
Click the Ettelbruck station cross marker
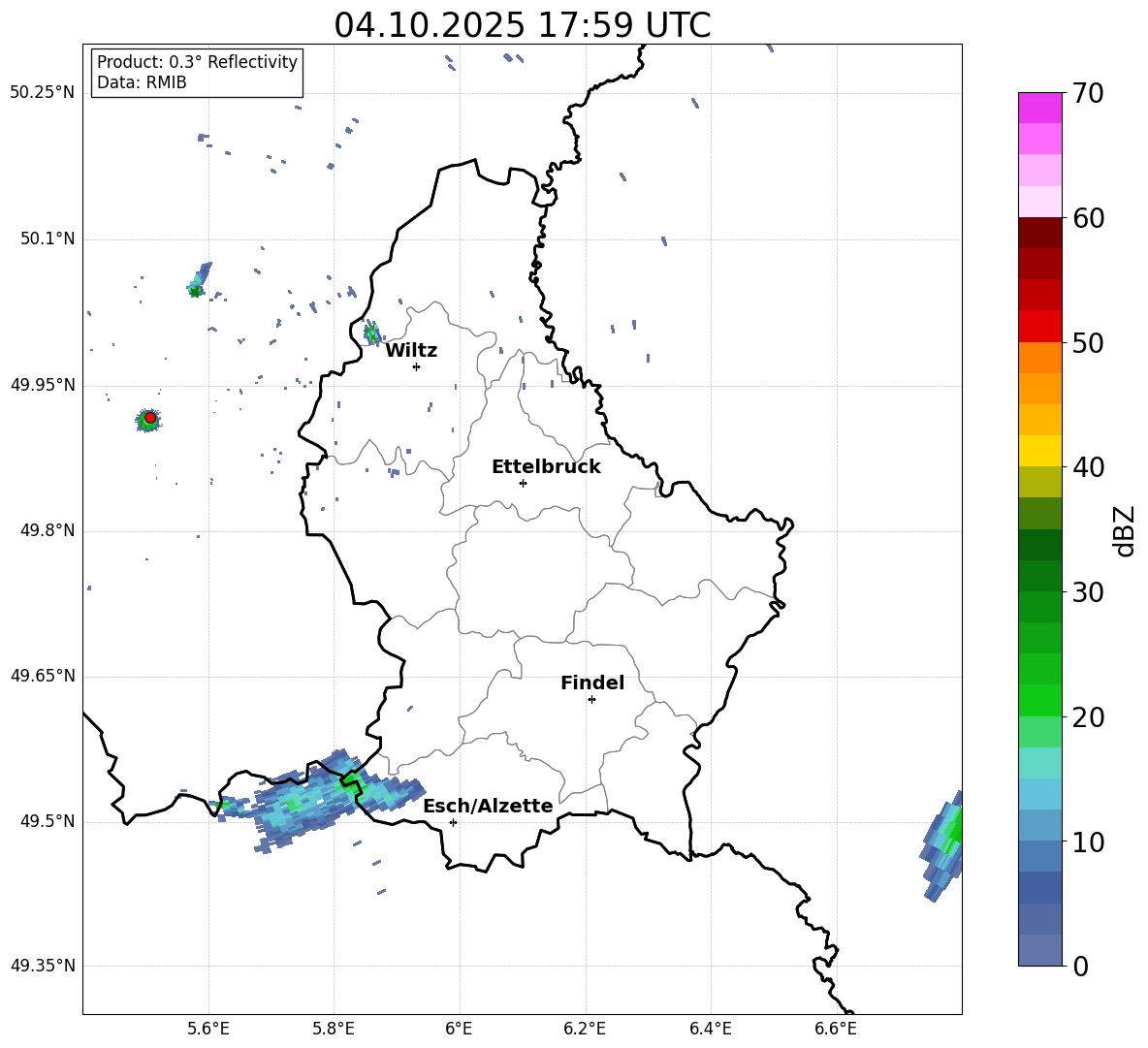523,483
